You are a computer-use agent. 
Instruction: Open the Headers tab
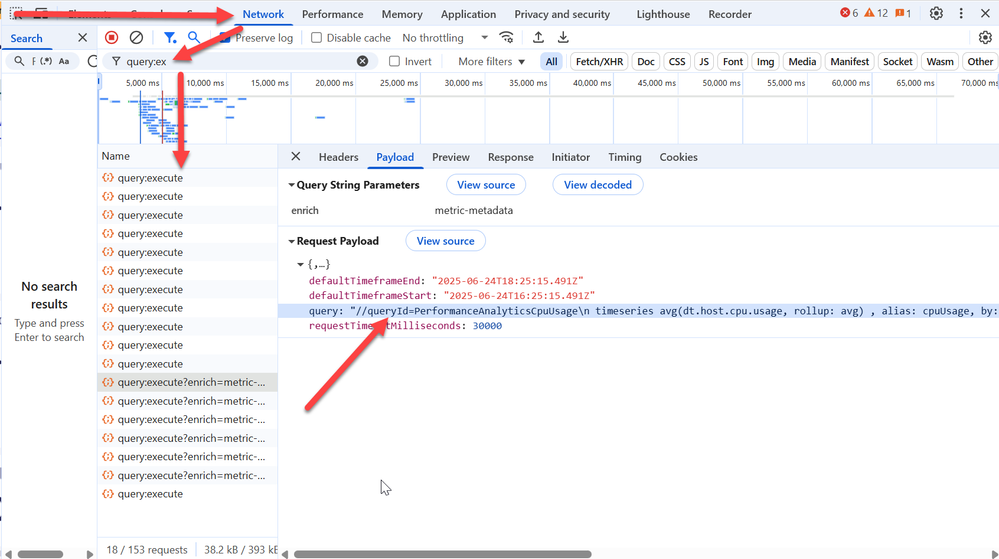(x=338, y=157)
